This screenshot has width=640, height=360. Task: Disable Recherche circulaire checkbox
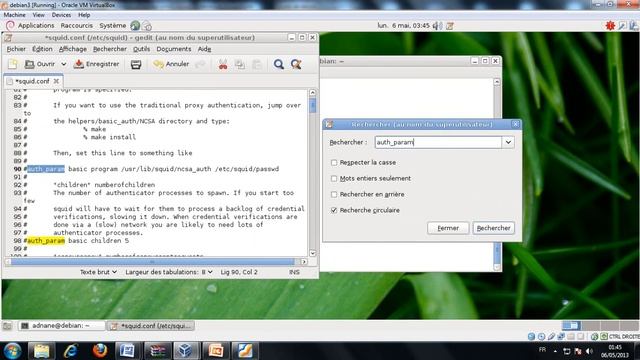point(334,210)
